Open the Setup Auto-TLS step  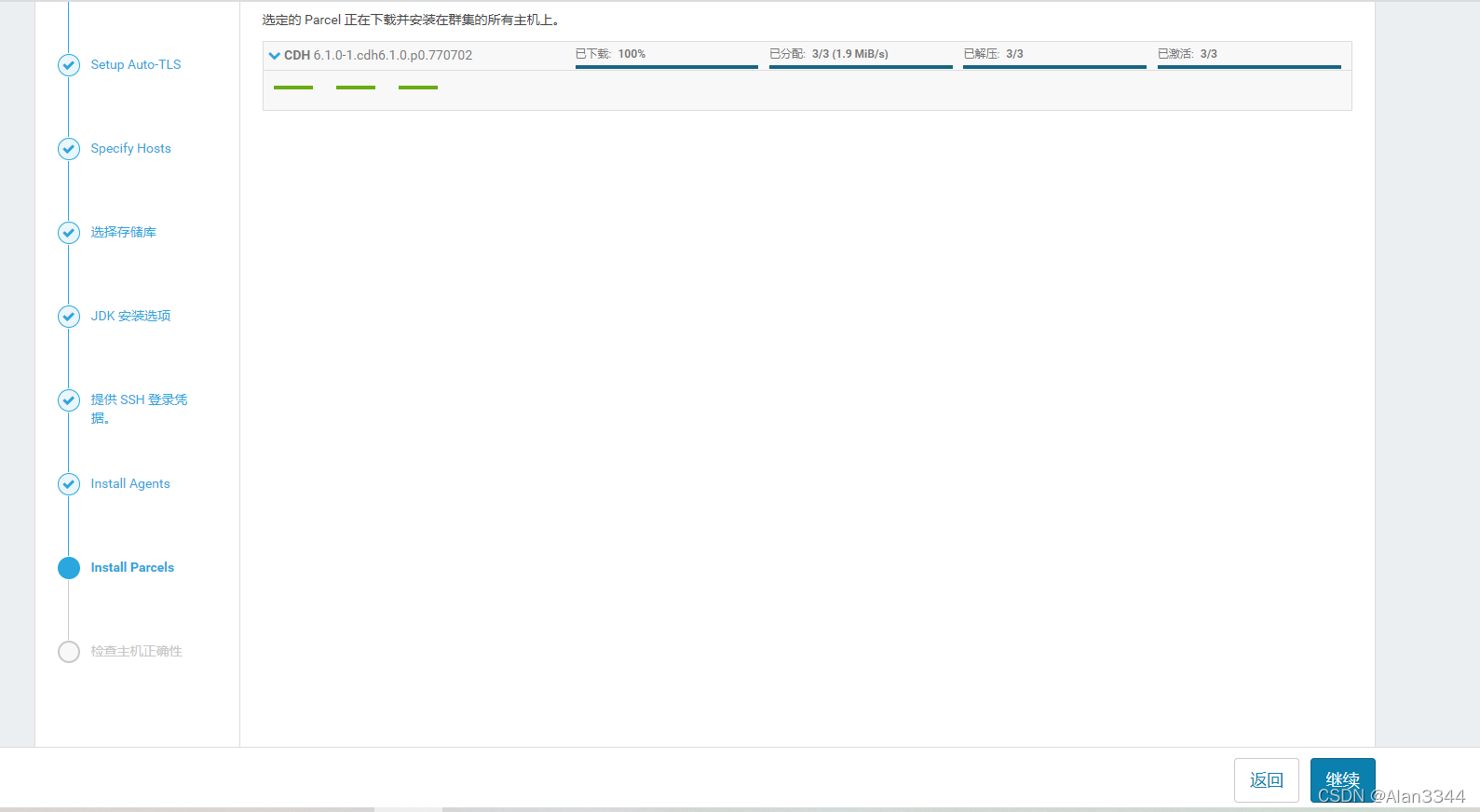136,64
